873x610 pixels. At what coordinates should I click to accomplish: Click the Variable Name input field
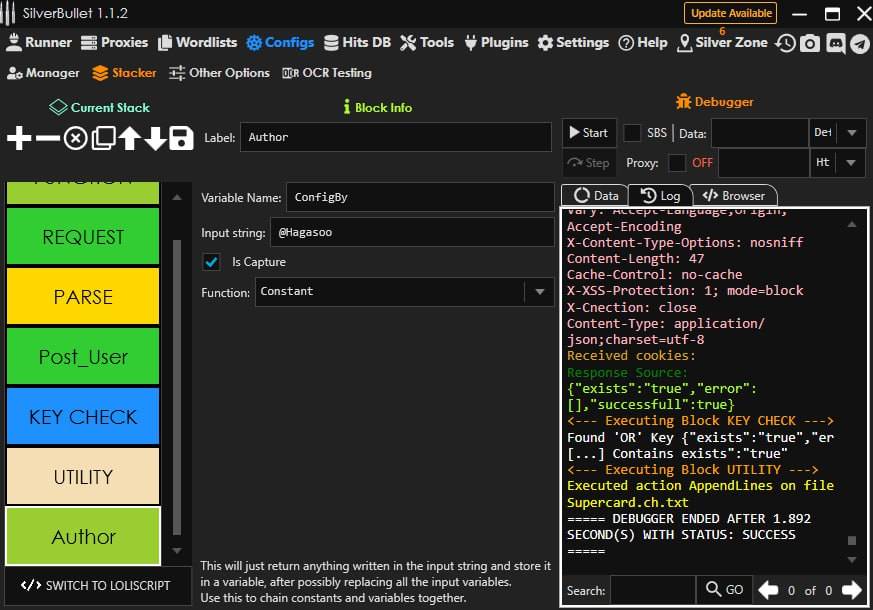[x=419, y=197]
